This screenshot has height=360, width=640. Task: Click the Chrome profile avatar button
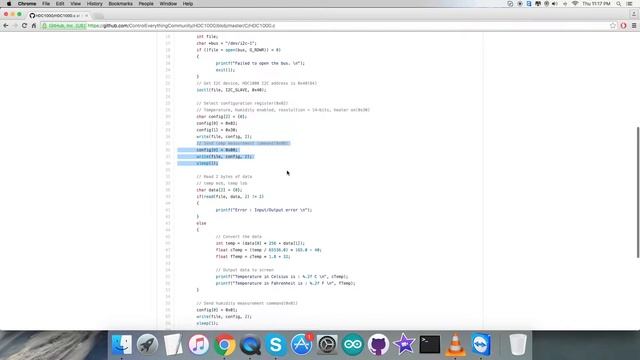(x=634, y=14)
